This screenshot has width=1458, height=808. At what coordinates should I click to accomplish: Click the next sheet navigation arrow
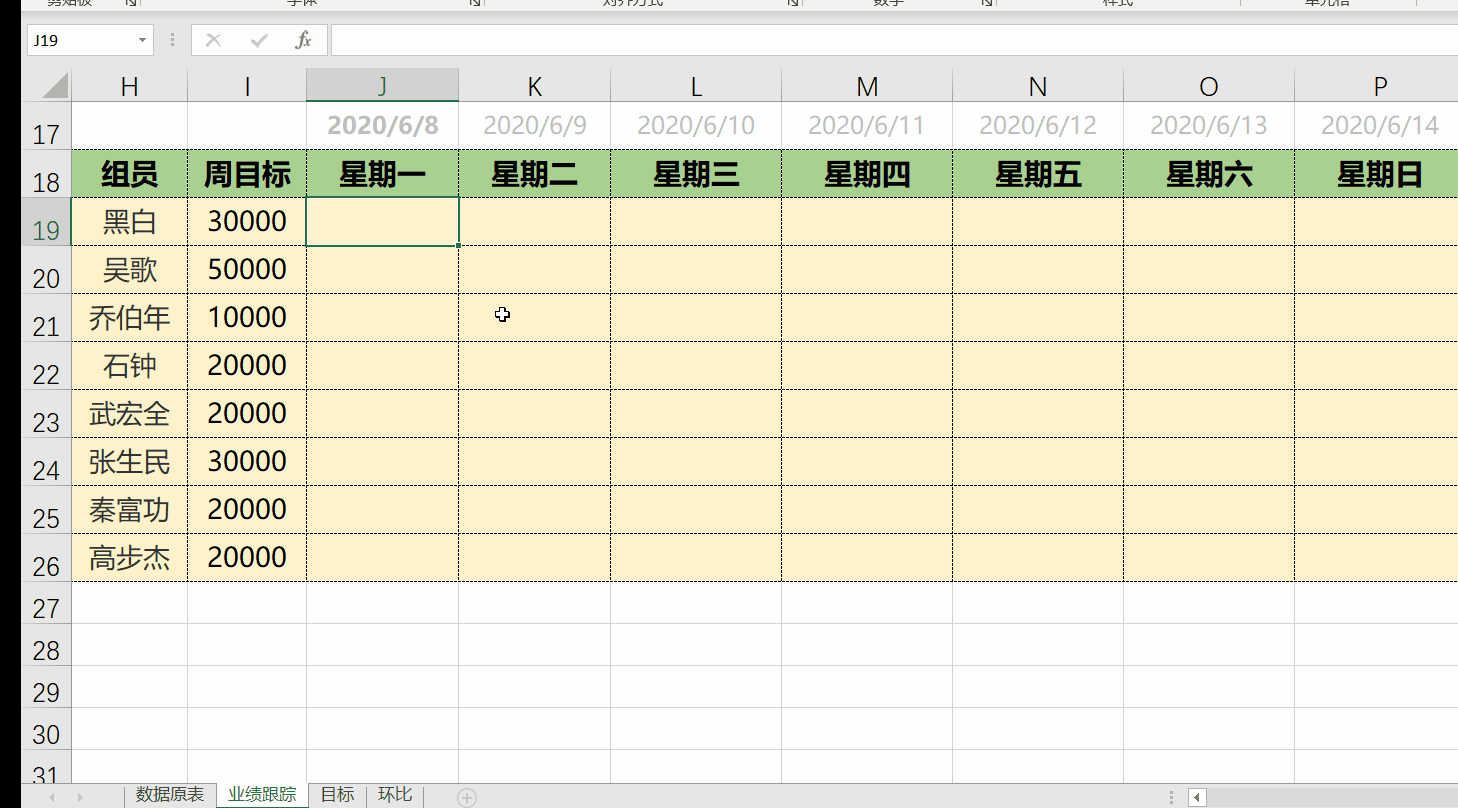pyautogui.click(x=81, y=797)
